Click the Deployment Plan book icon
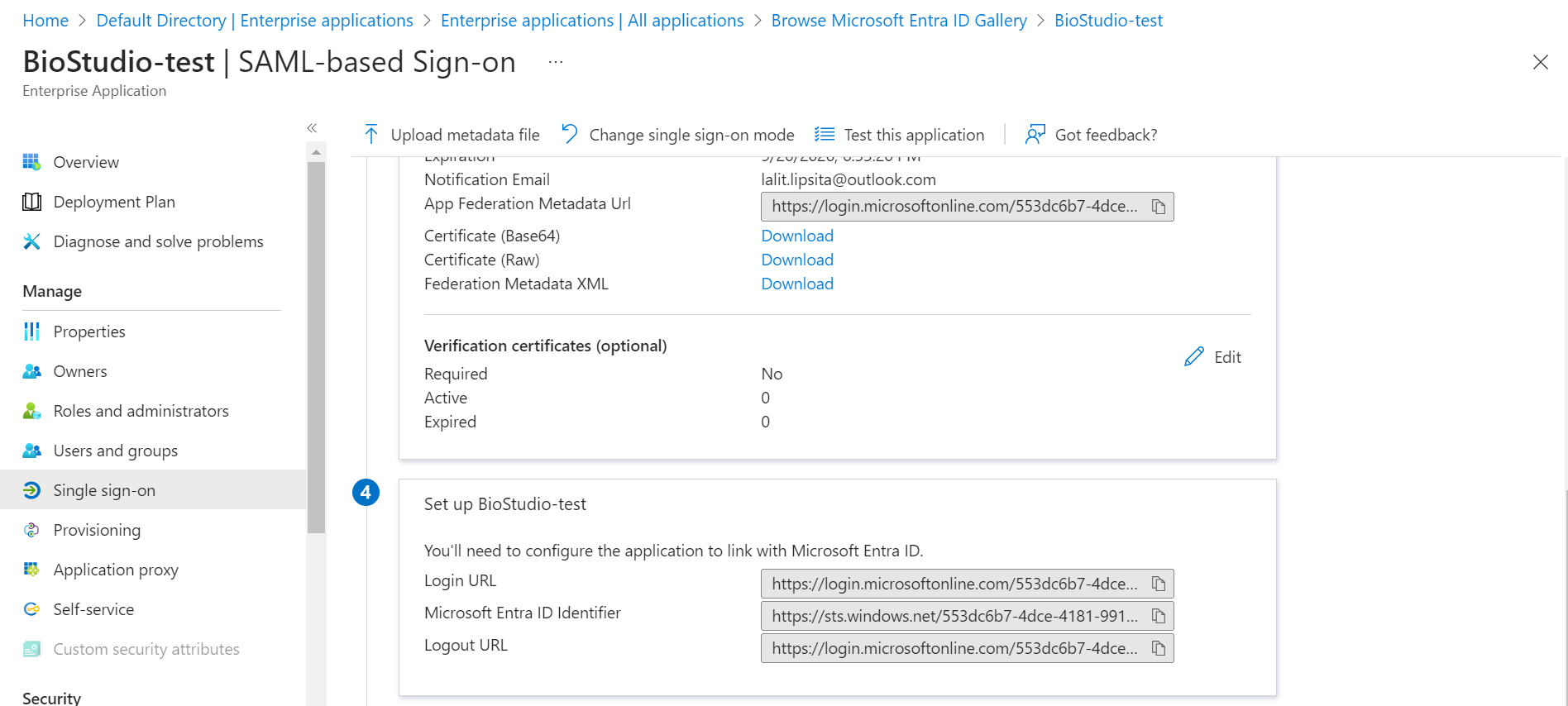 pyautogui.click(x=31, y=202)
